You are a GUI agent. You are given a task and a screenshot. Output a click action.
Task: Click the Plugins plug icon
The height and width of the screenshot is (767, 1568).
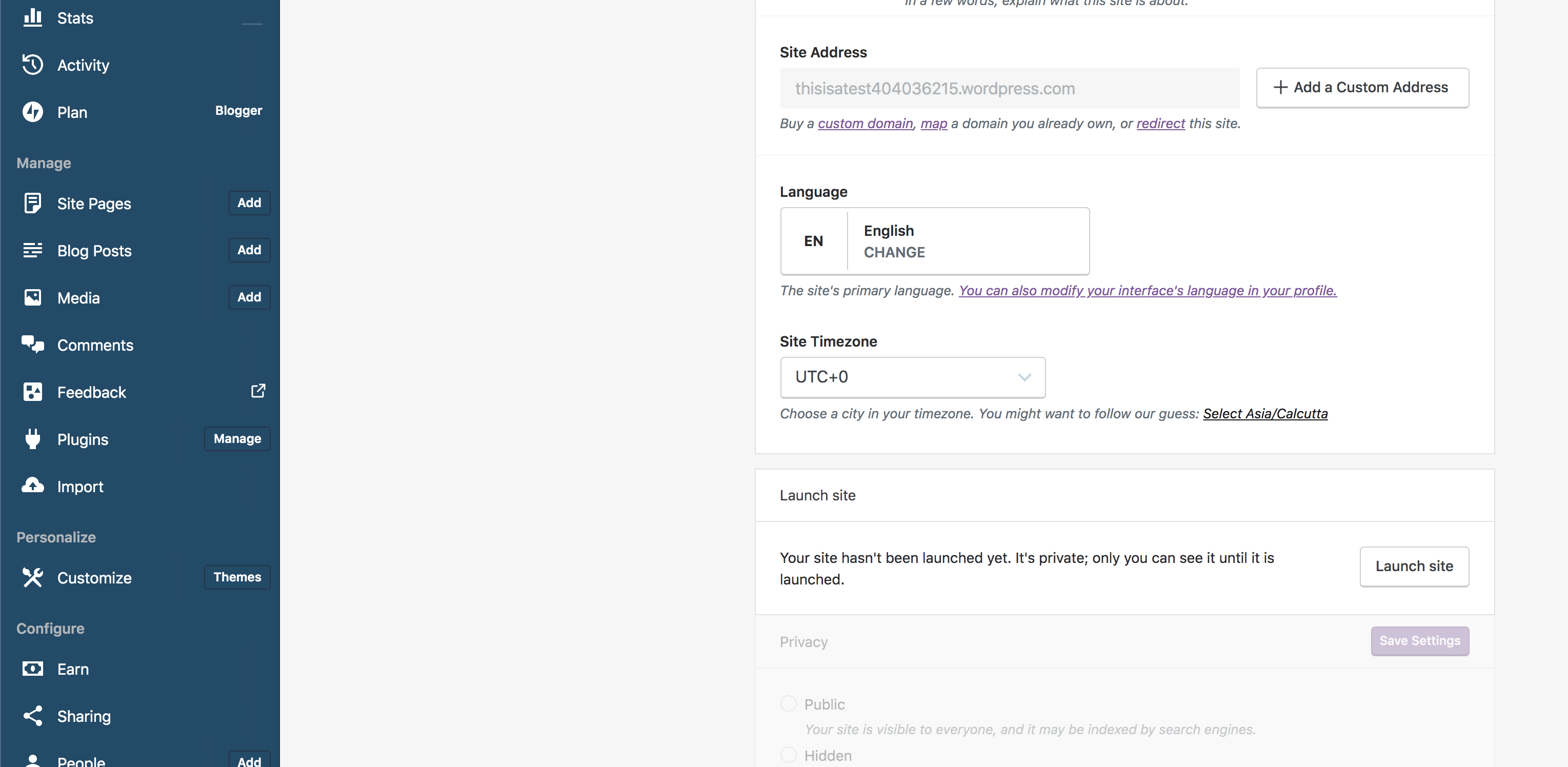(32, 439)
